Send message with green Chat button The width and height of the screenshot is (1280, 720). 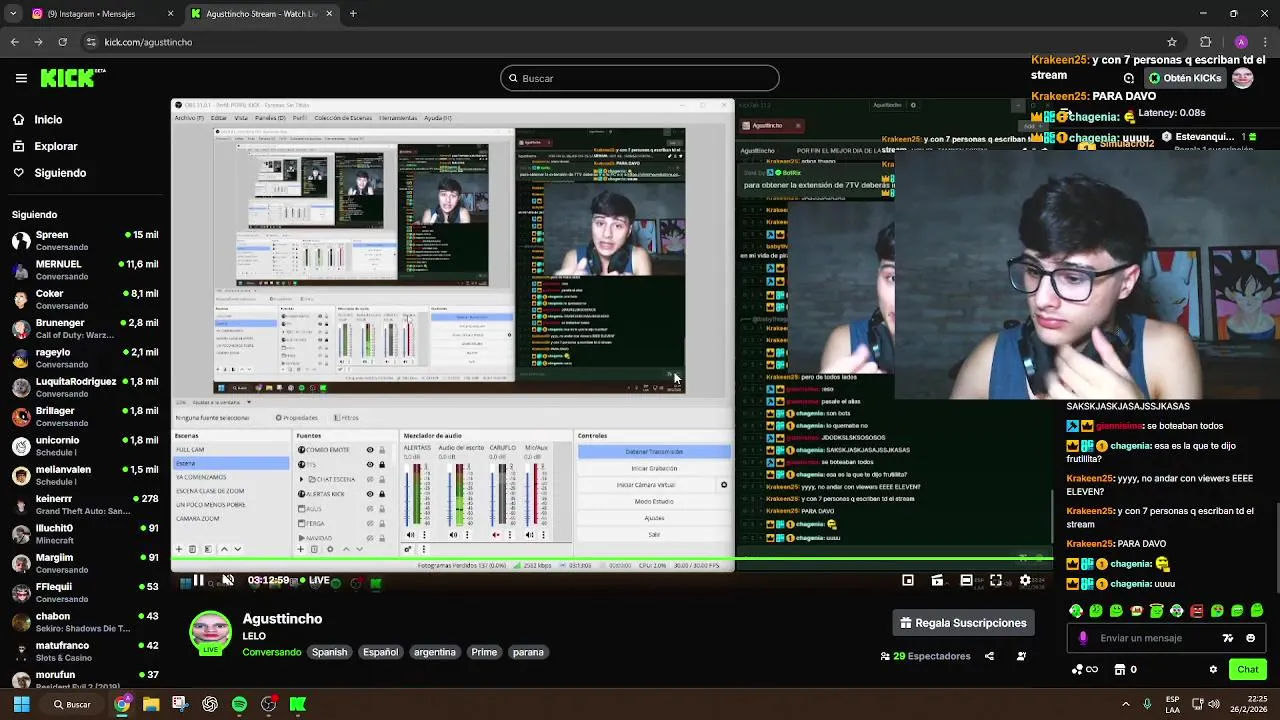pyautogui.click(x=1247, y=669)
